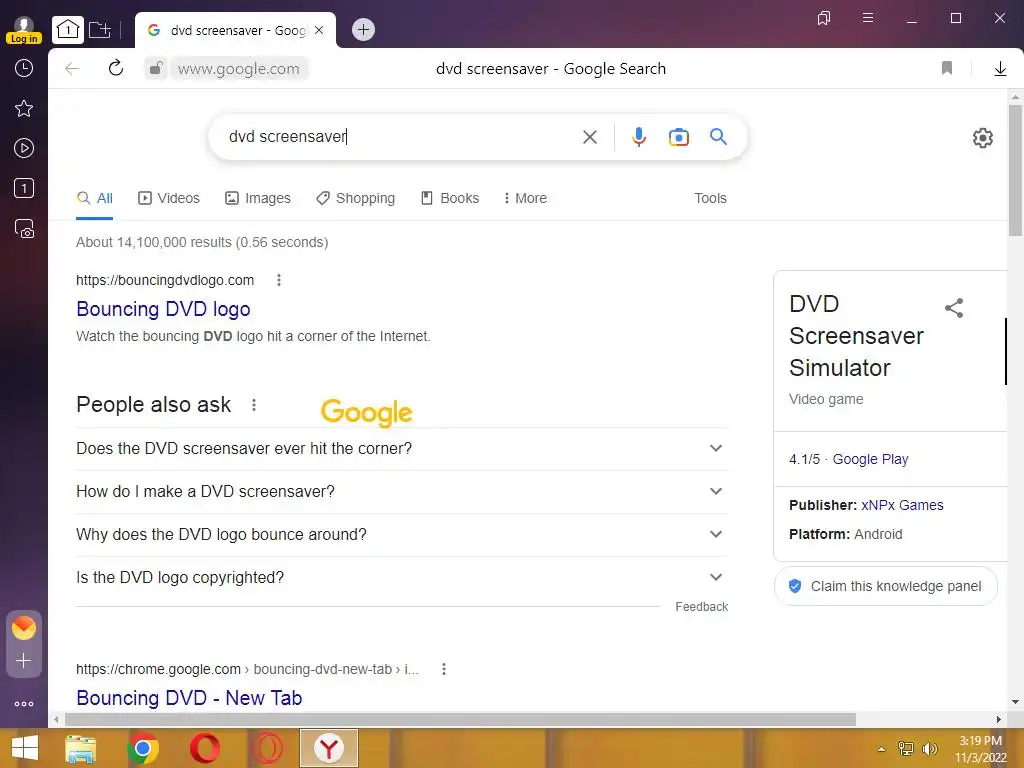This screenshot has width=1024, height=768.
Task: Reload the current page
Action: [x=116, y=68]
